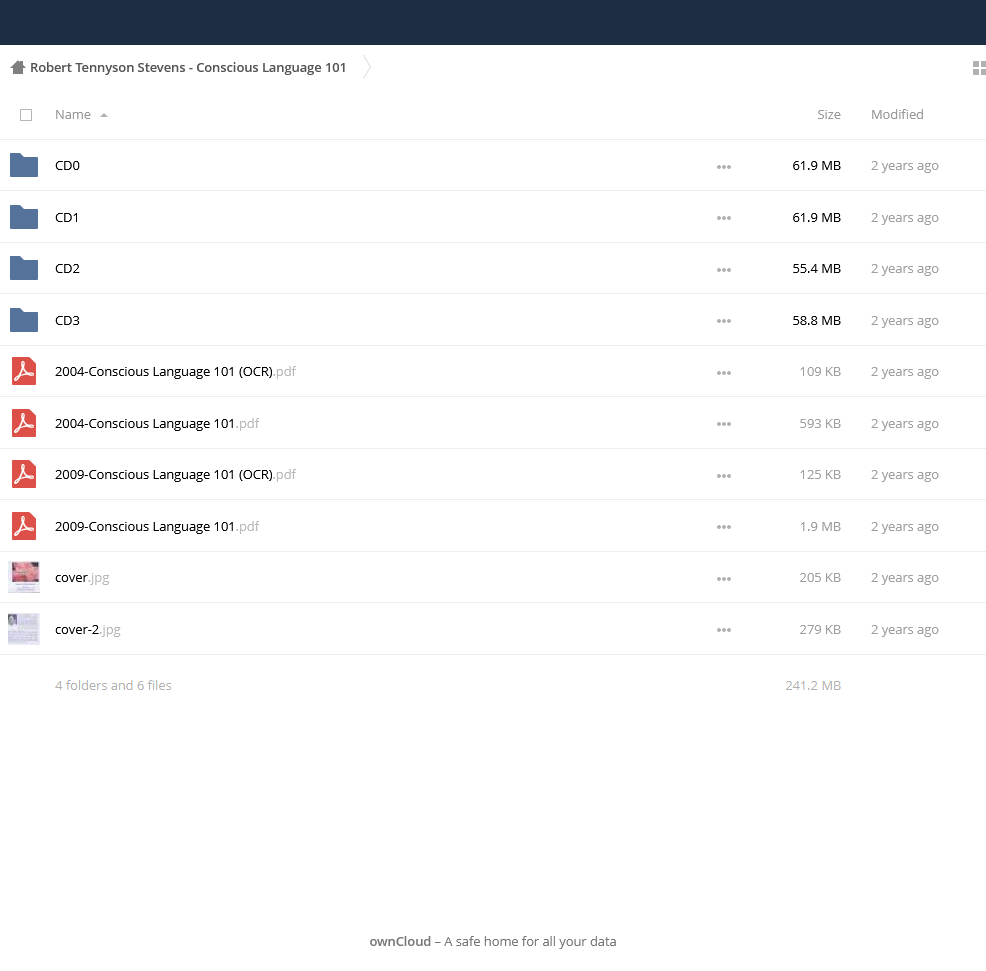Open the CD1 folder name
Viewport: 986px width, 971px height.
67,217
